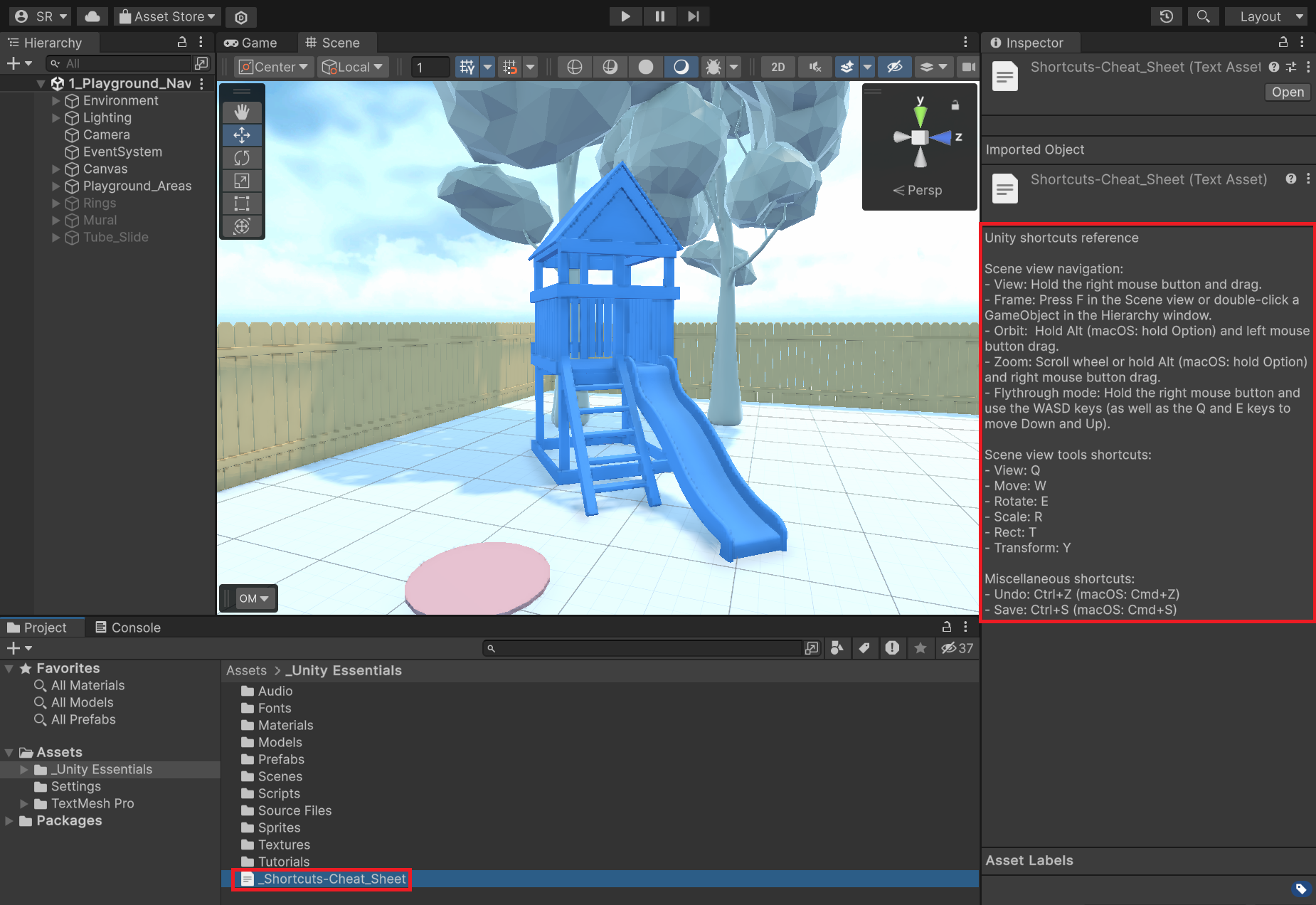Click the Asset Labels tag icon
The height and width of the screenshot is (905, 1316).
1300,889
